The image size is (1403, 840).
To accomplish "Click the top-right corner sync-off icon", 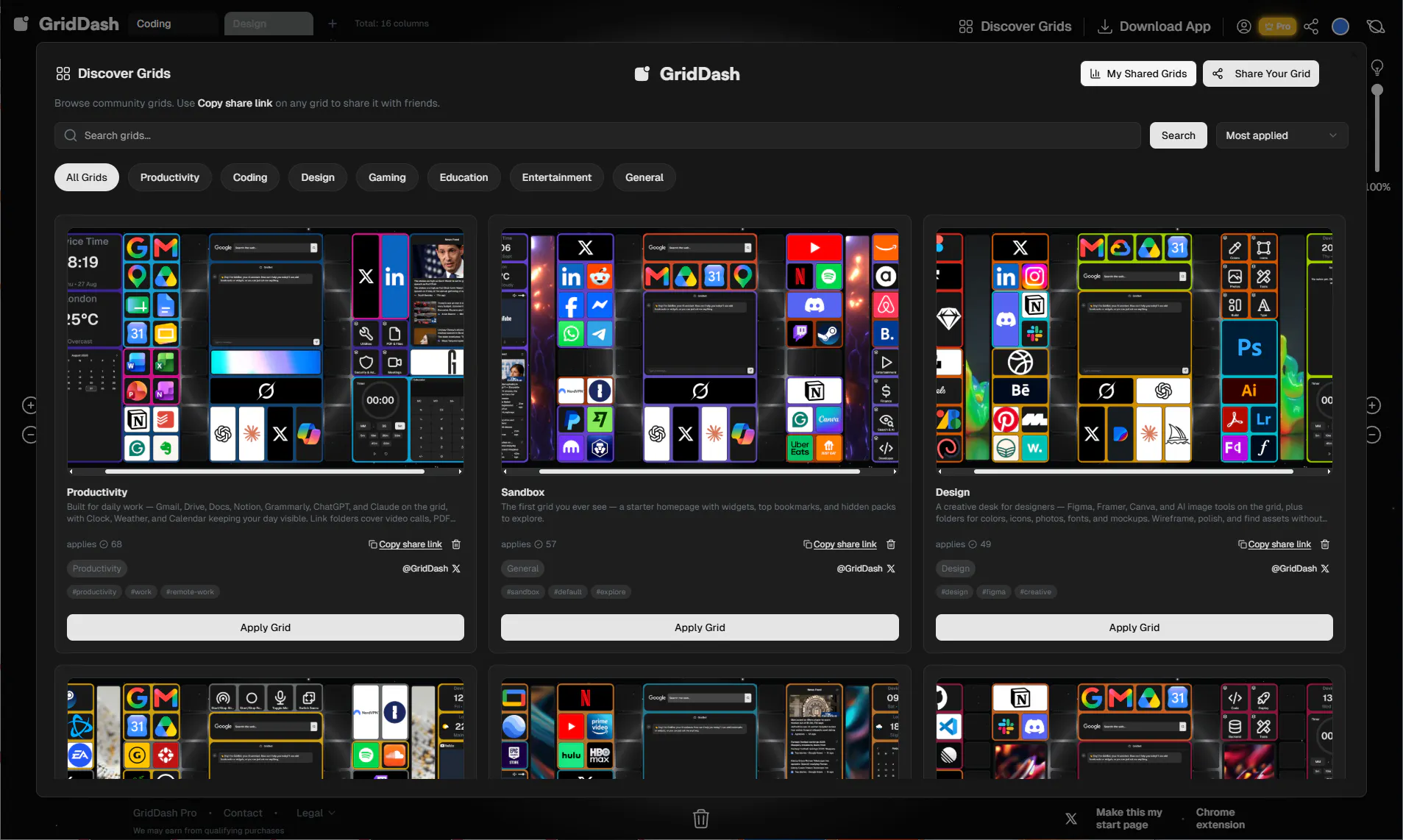I will click(x=1376, y=26).
